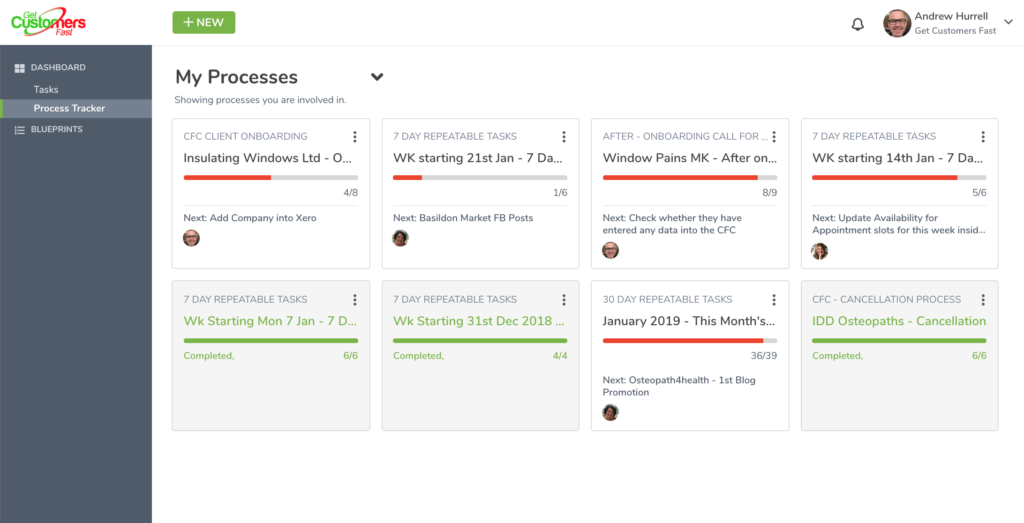Click 'Next: Update Availability for Appointment slots' text
The width and height of the screenshot is (1024, 523).
tap(899, 223)
